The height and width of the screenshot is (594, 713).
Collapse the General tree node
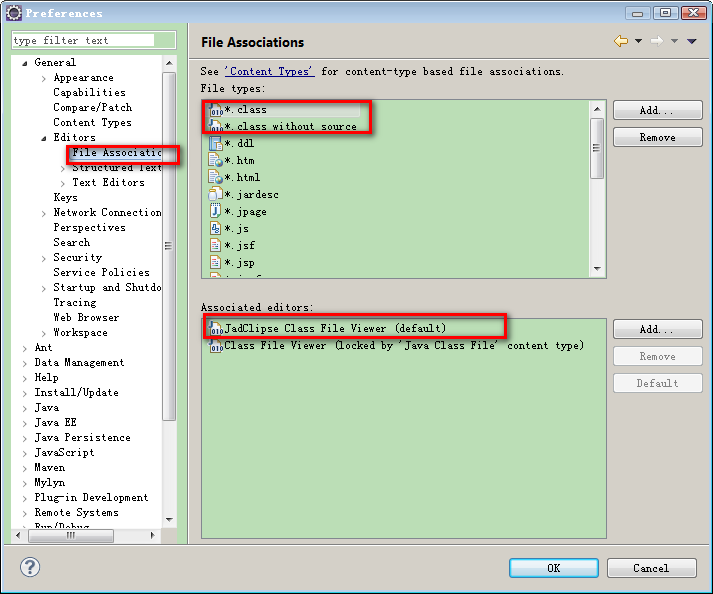coord(25,63)
